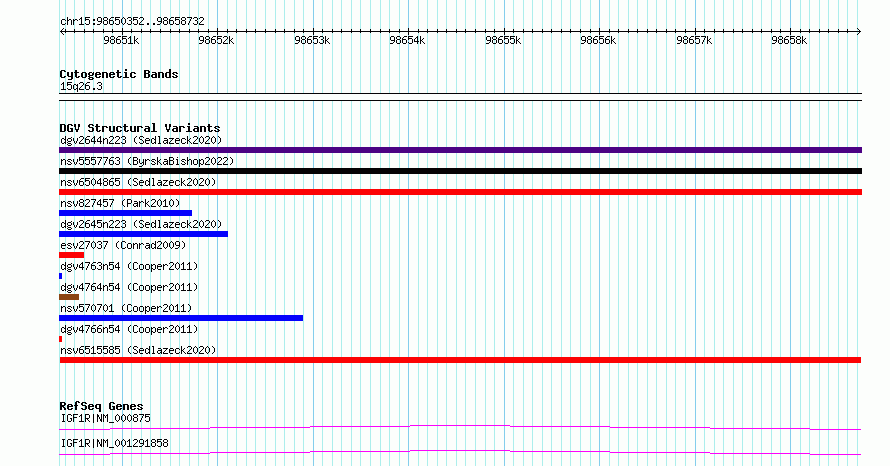Select the red nsv6515585 variant bar
Viewport: 890px width, 466px height.
tap(460, 360)
